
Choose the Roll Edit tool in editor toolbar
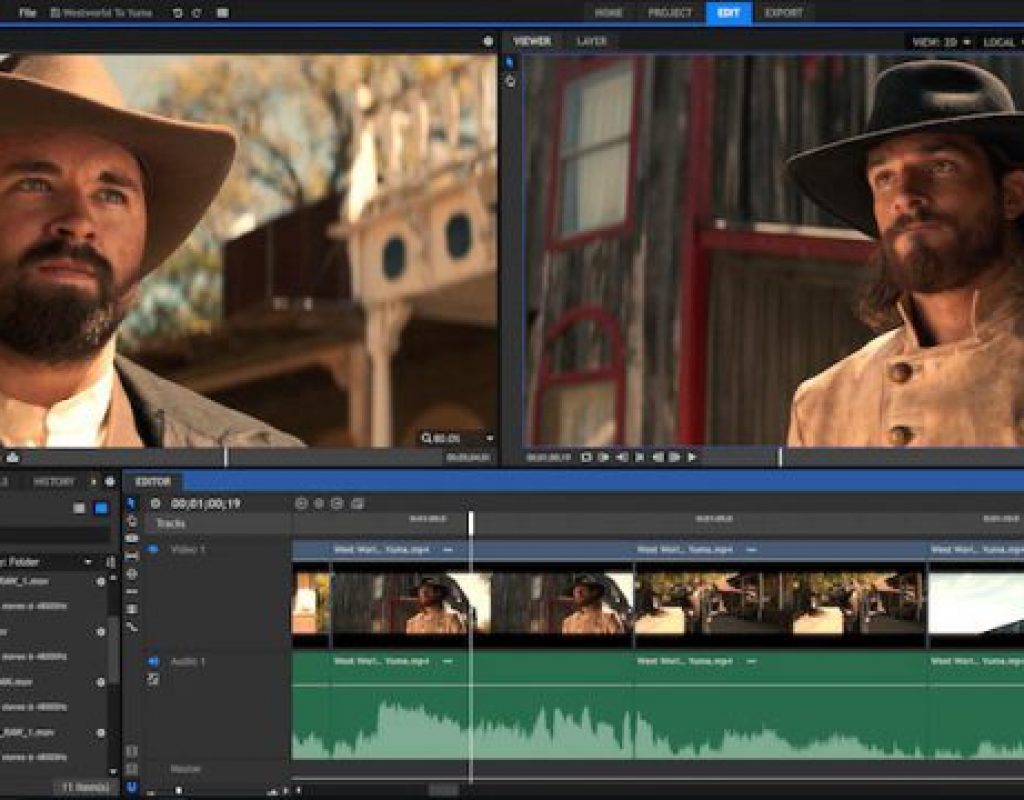tap(131, 609)
